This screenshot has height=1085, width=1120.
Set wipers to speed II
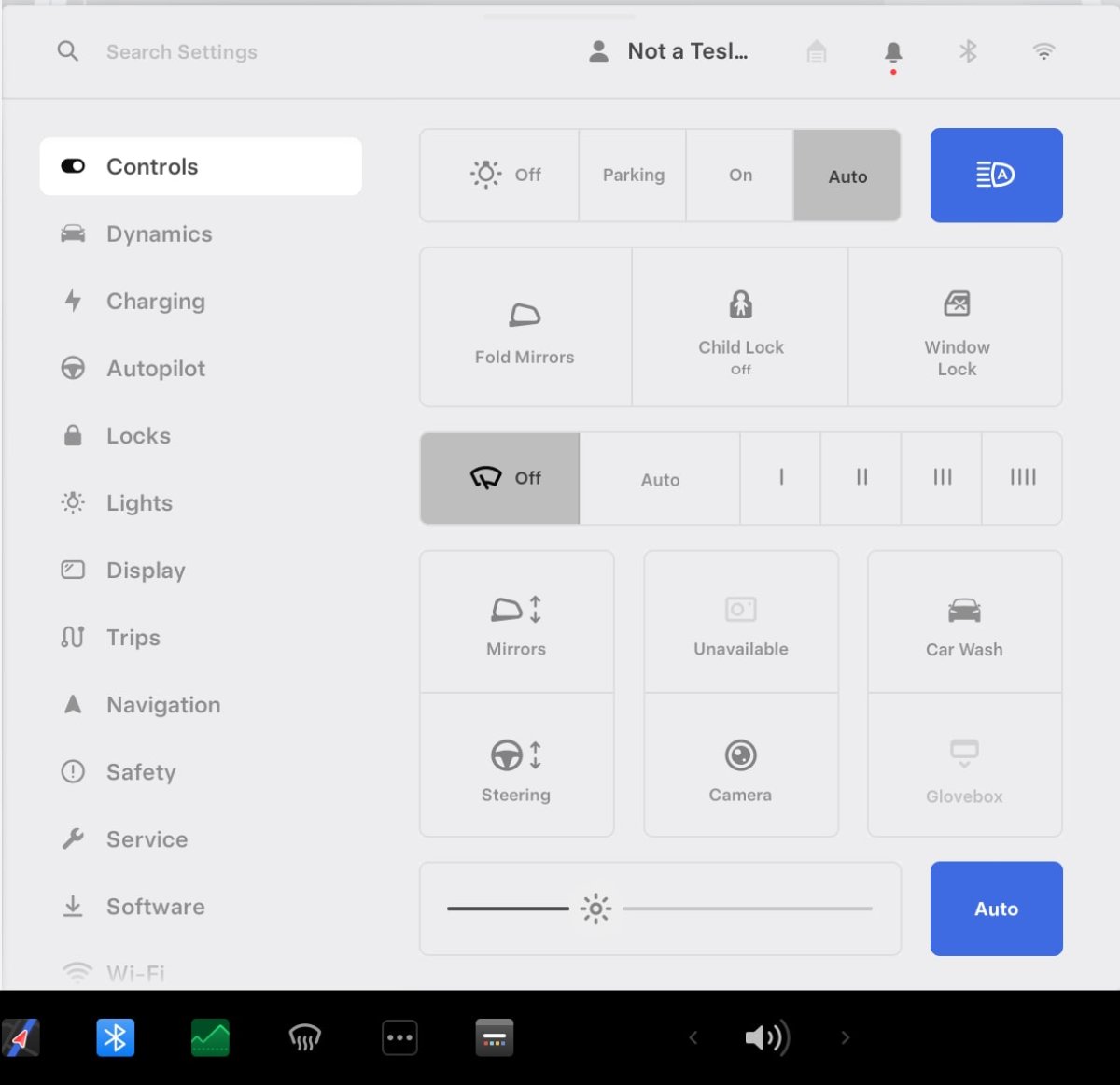[861, 478]
